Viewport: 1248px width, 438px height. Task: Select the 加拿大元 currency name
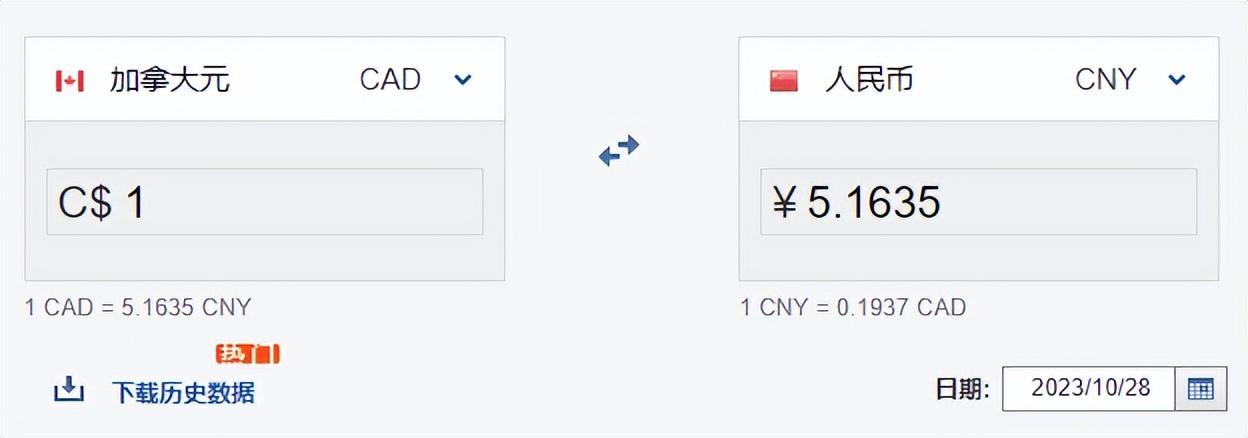pos(169,80)
